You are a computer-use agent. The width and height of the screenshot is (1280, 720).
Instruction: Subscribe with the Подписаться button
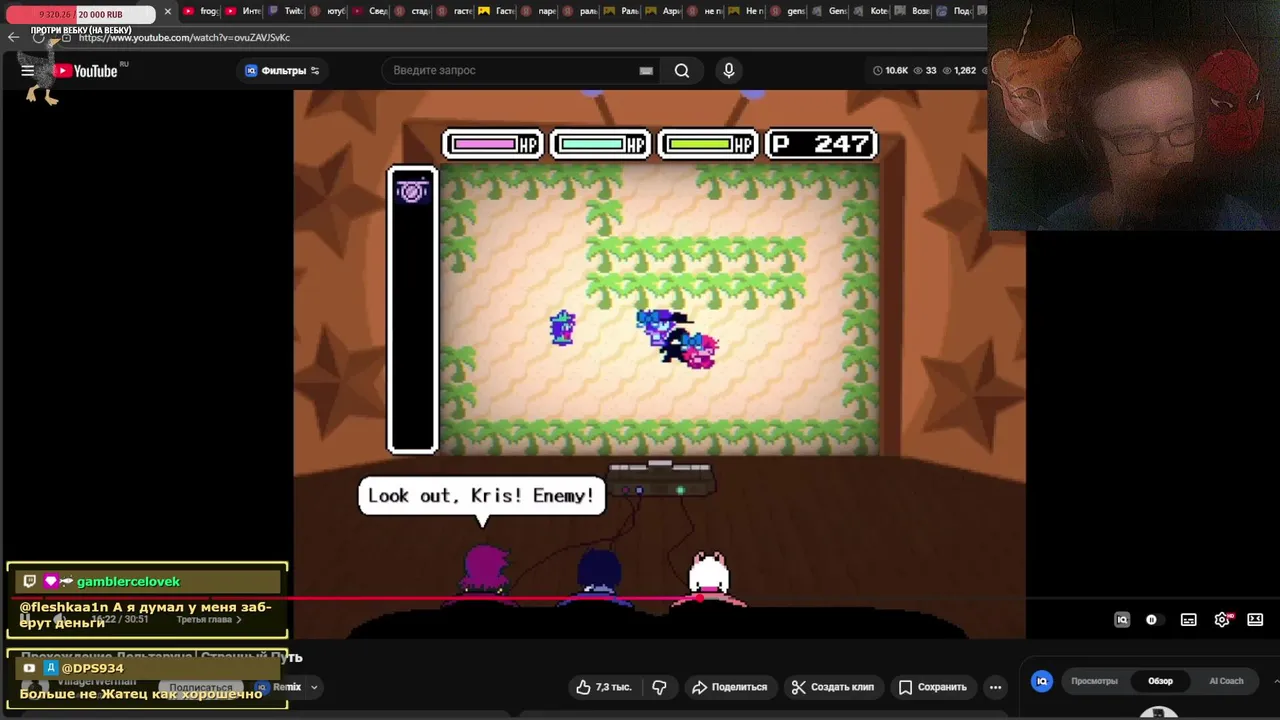pyautogui.click(x=201, y=688)
